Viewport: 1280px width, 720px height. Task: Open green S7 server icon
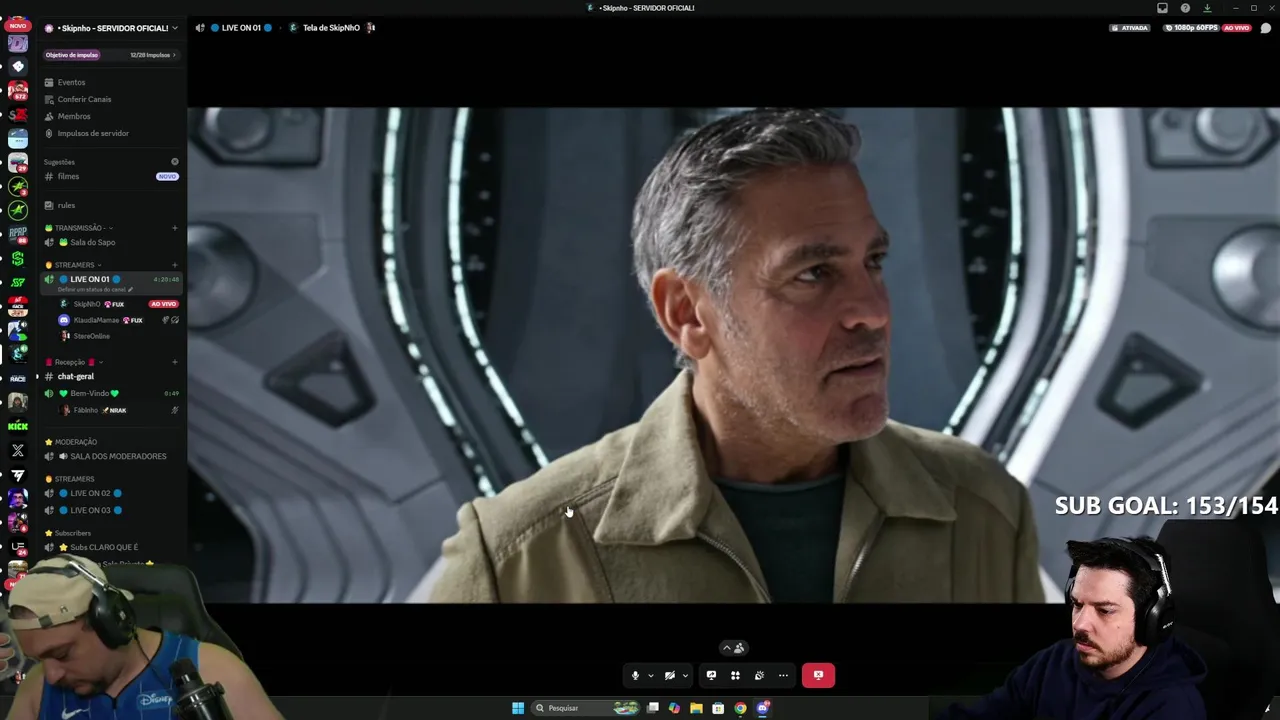pyautogui.click(x=18, y=282)
